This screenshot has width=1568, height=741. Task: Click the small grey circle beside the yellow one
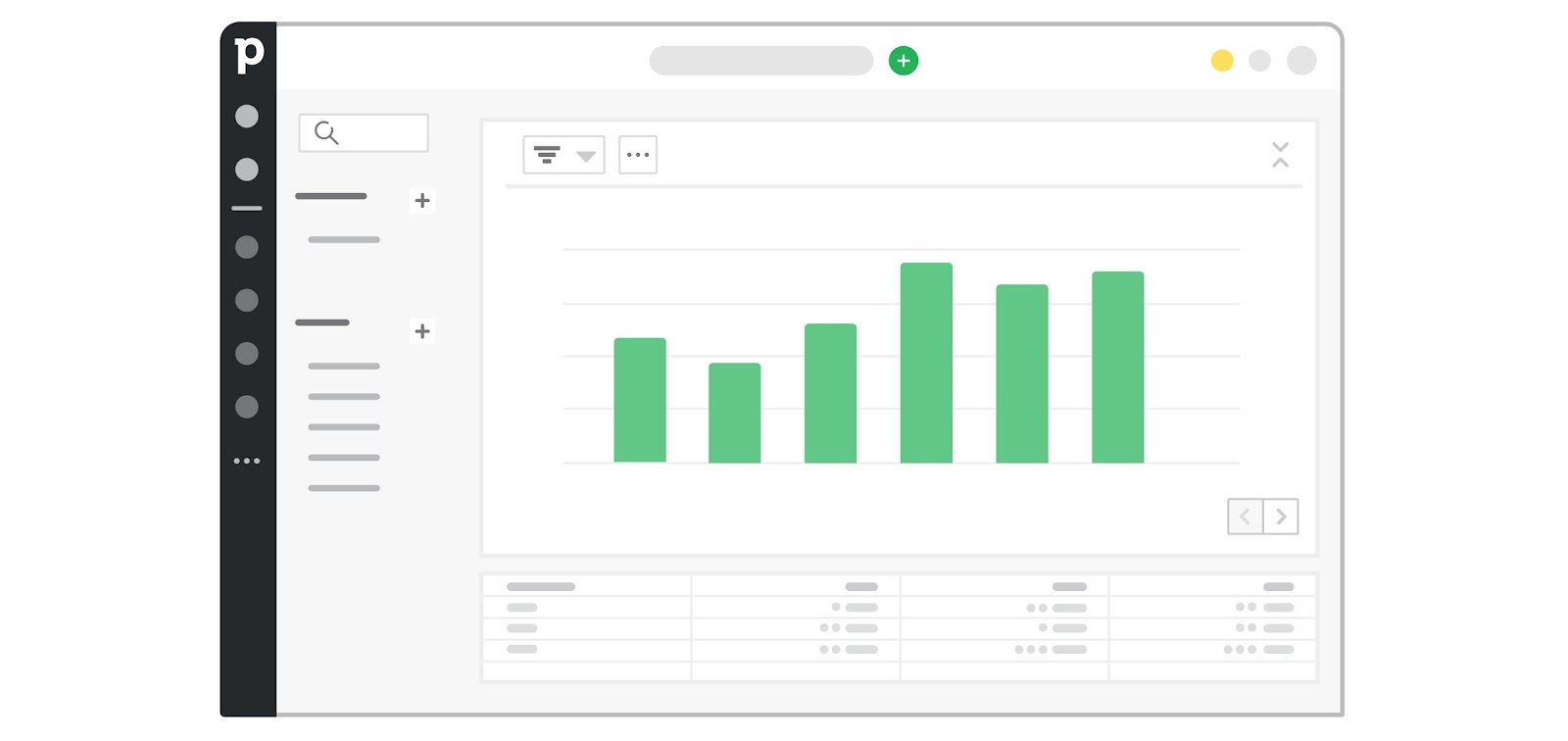point(1260,61)
